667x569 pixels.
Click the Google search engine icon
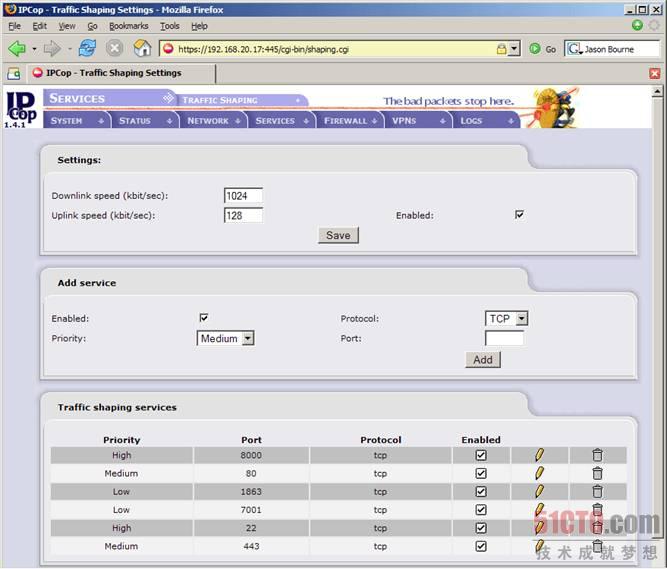pos(574,49)
